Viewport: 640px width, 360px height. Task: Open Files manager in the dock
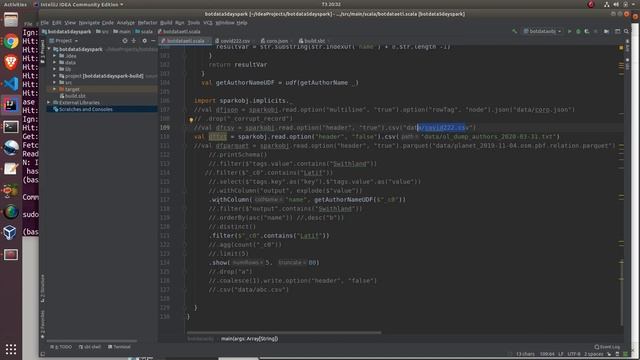tap(11, 20)
